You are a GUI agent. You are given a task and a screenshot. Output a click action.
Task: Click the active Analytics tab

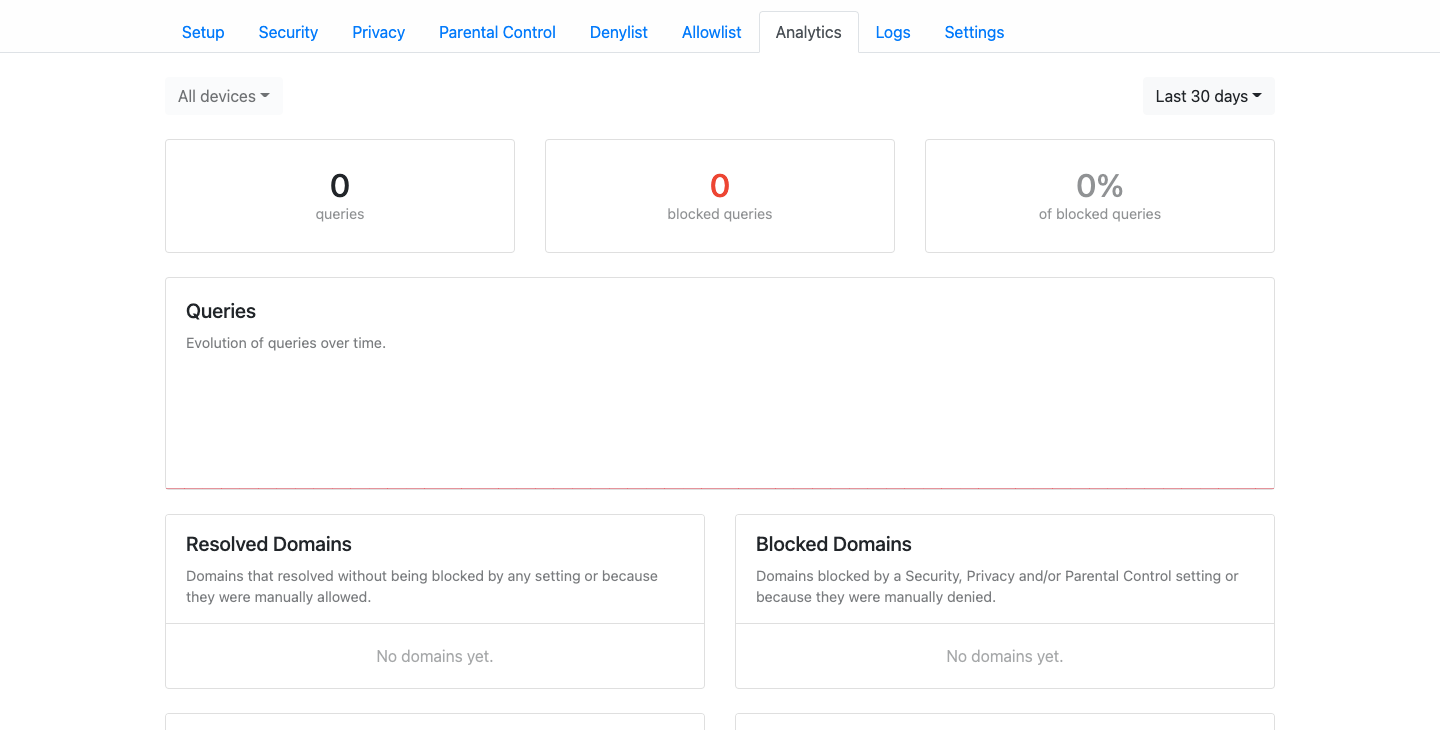point(808,32)
